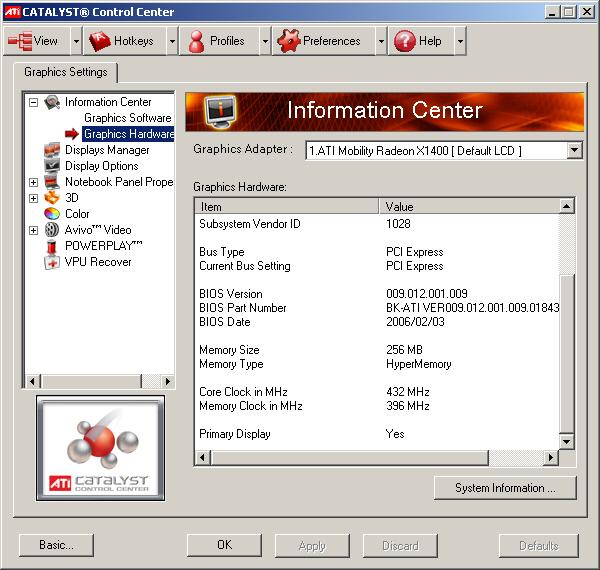
Task: Click the ATI logo in title bar
Action: click(x=12, y=12)
